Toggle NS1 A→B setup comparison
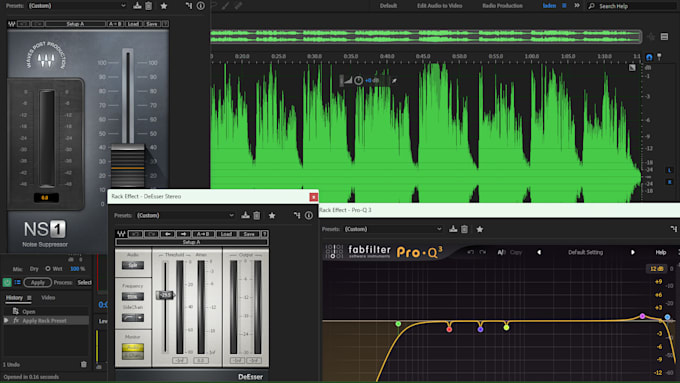The image size is (680, 383). tap(115, 24)
